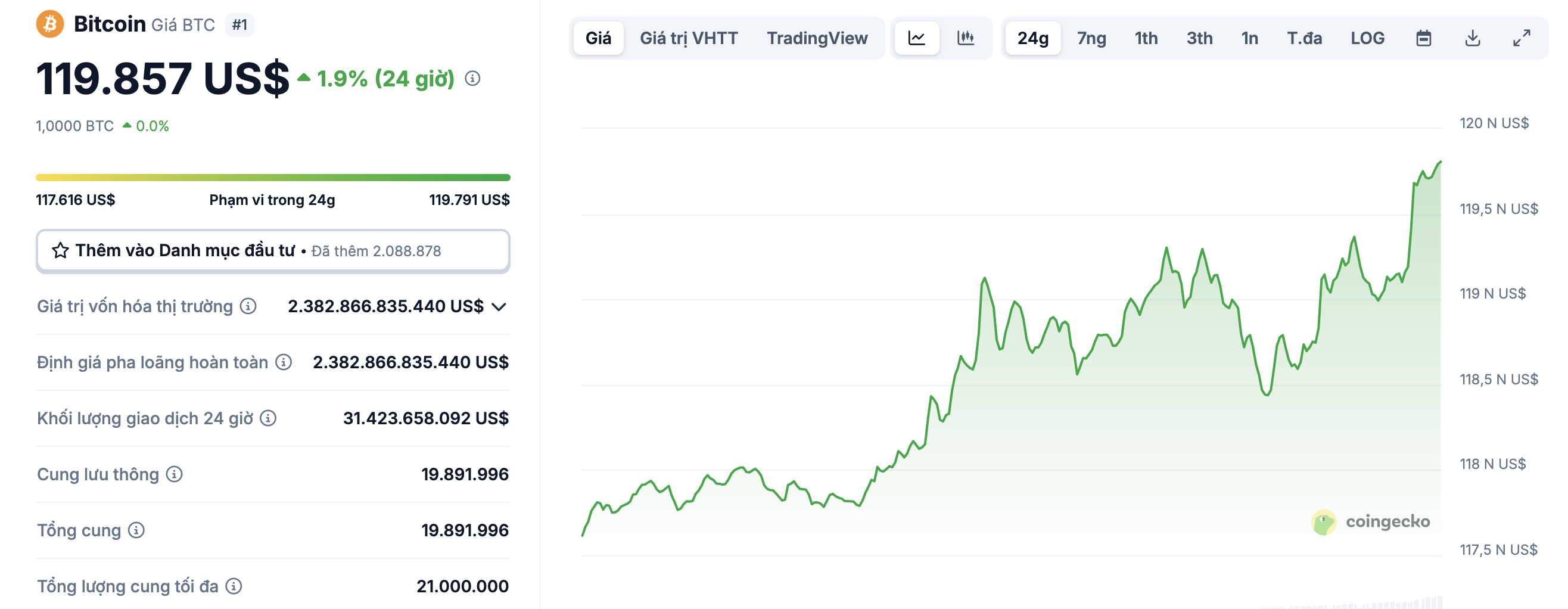Click the 24-hour price range bar
The width and height of the screenshot is (1568, 609).
click(x=273, y=176)
